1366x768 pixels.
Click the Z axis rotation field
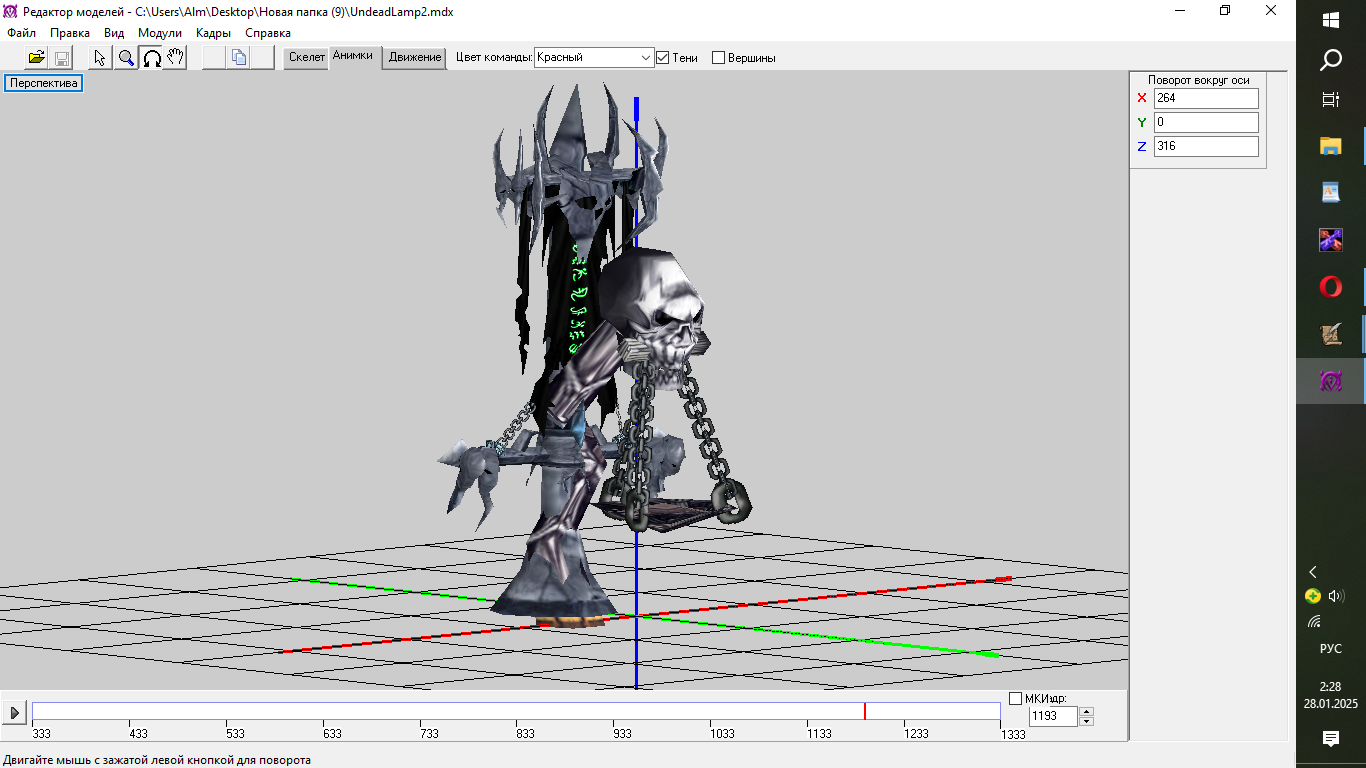pyautogui.click(x=1206, y=146)
